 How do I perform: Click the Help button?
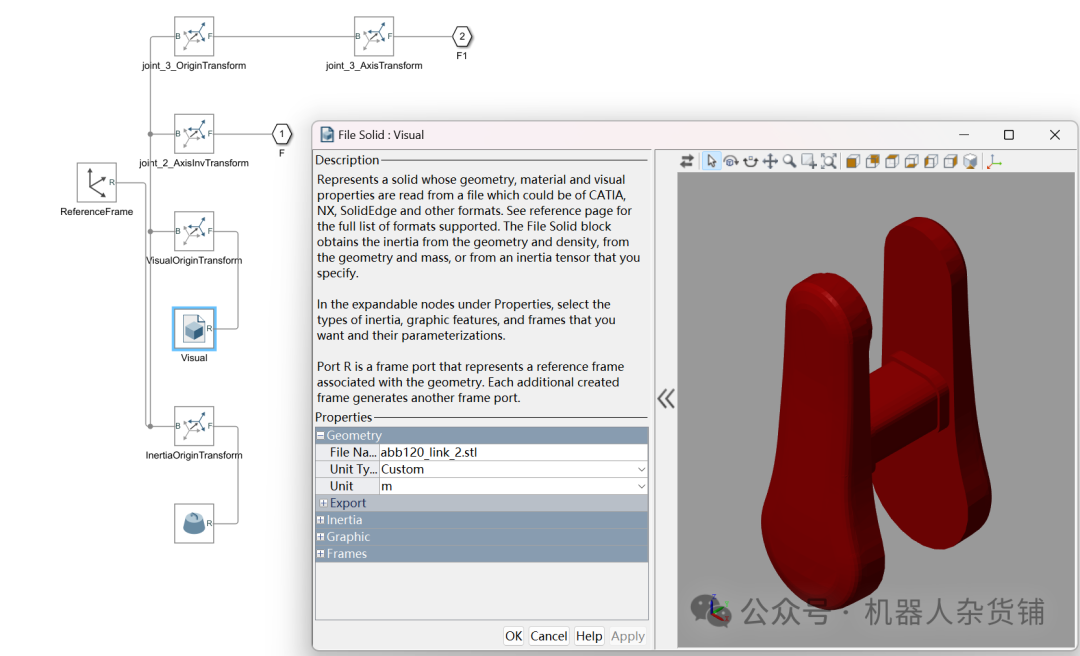589,635
